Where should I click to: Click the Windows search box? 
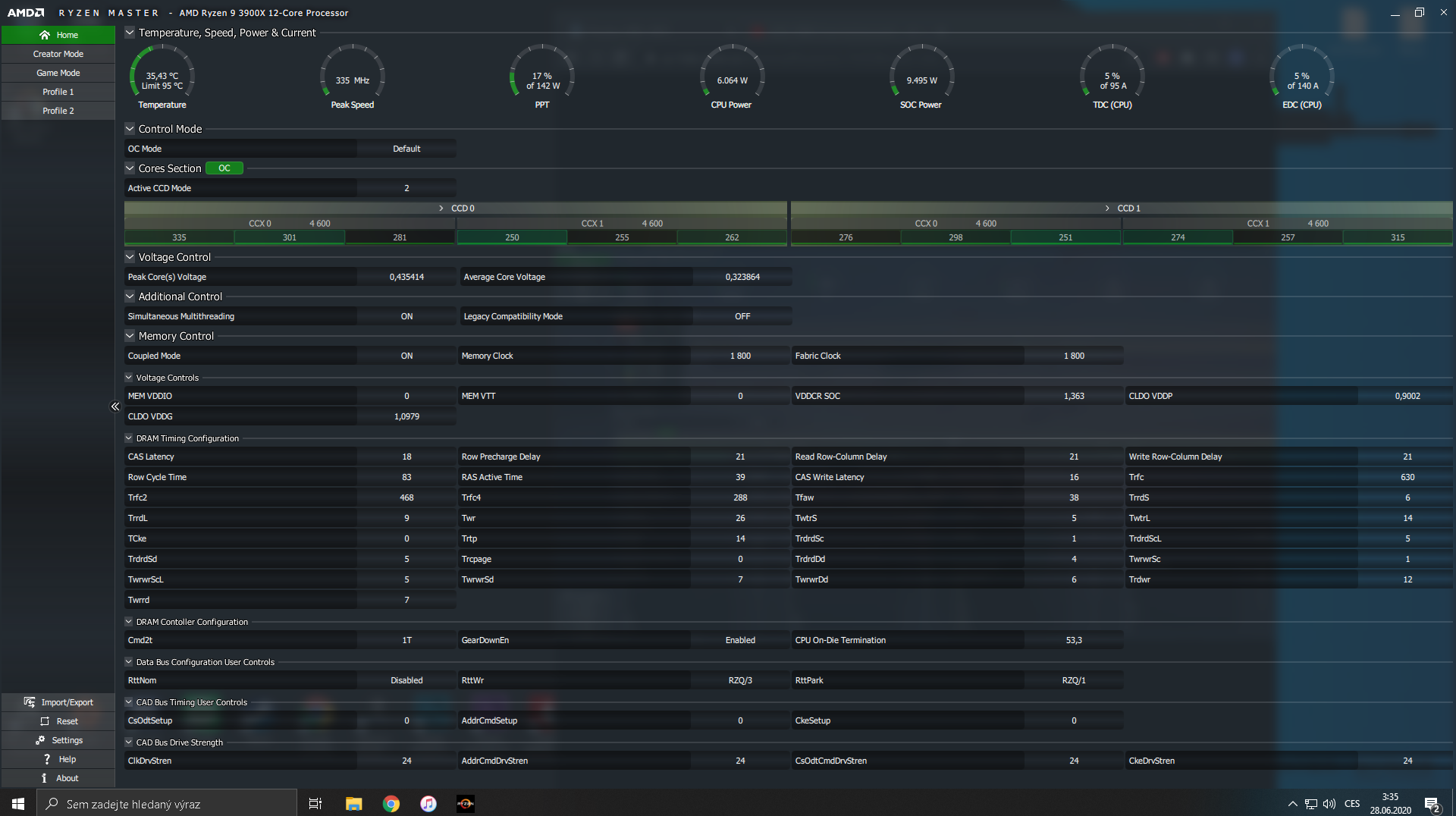tap(167, 804)
